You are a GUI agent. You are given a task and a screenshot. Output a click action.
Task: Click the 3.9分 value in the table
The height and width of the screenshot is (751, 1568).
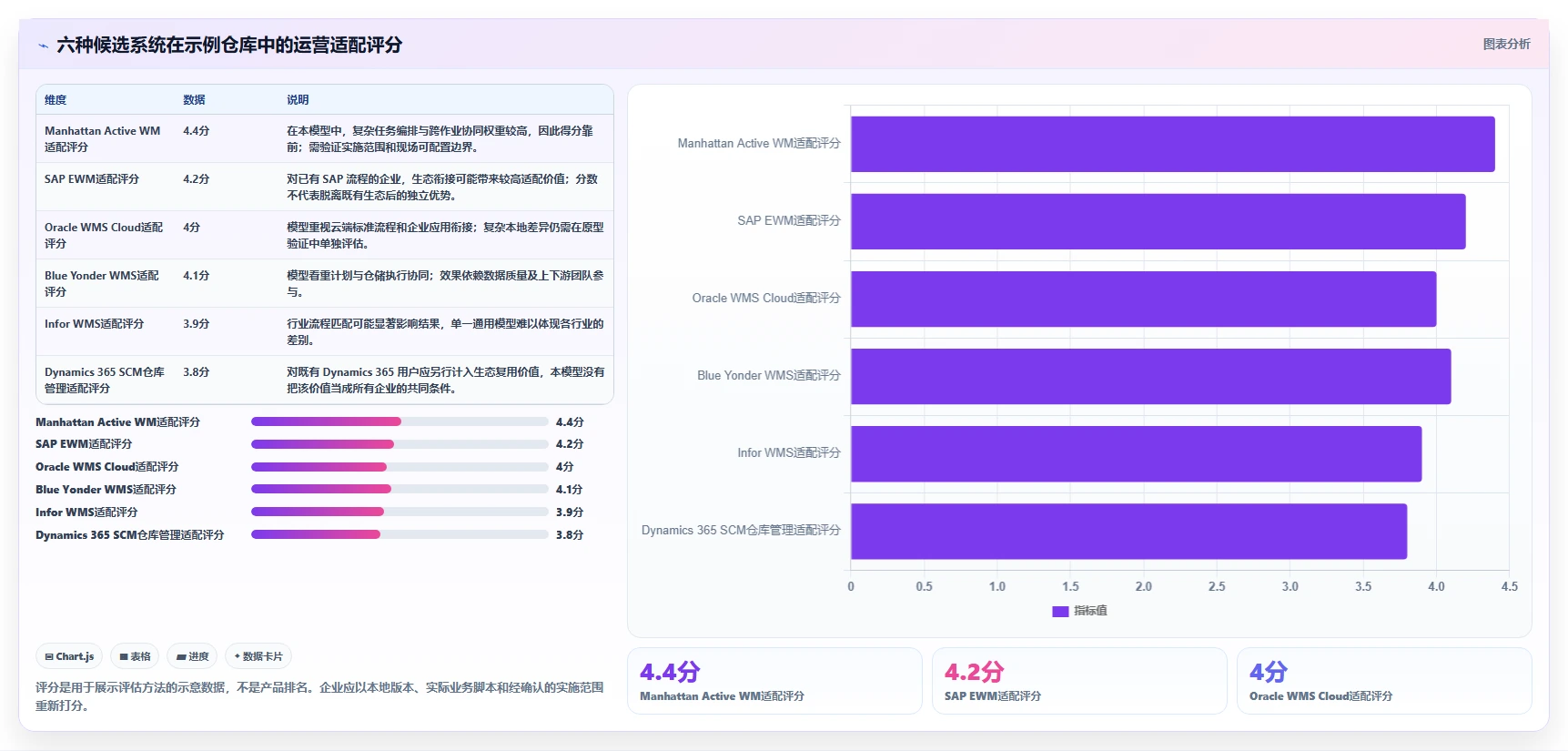click(197, 324)
